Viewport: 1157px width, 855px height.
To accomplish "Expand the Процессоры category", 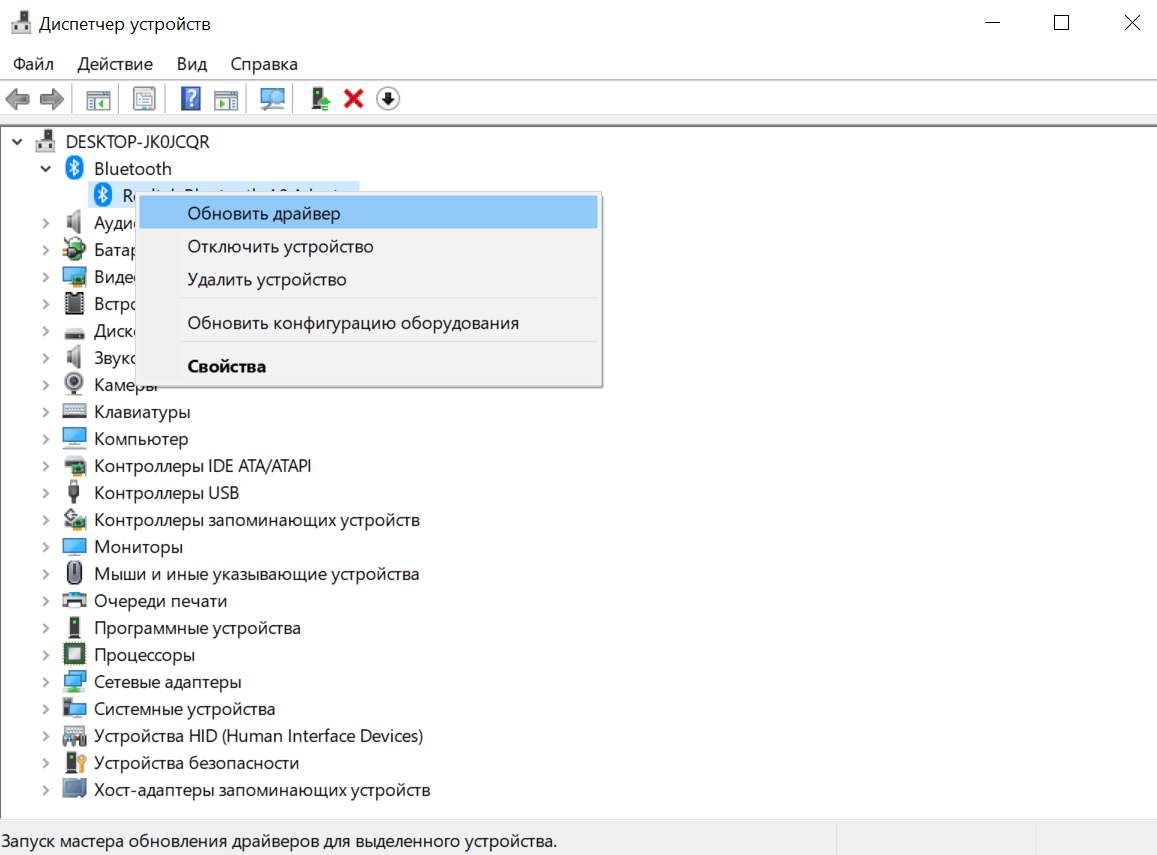I will [46, 655].
